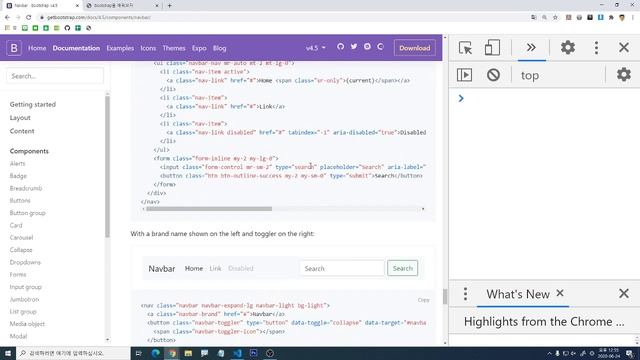Open DevTools settings gear
The height and width of the screenshot is (360, 640).
(568, 48)
